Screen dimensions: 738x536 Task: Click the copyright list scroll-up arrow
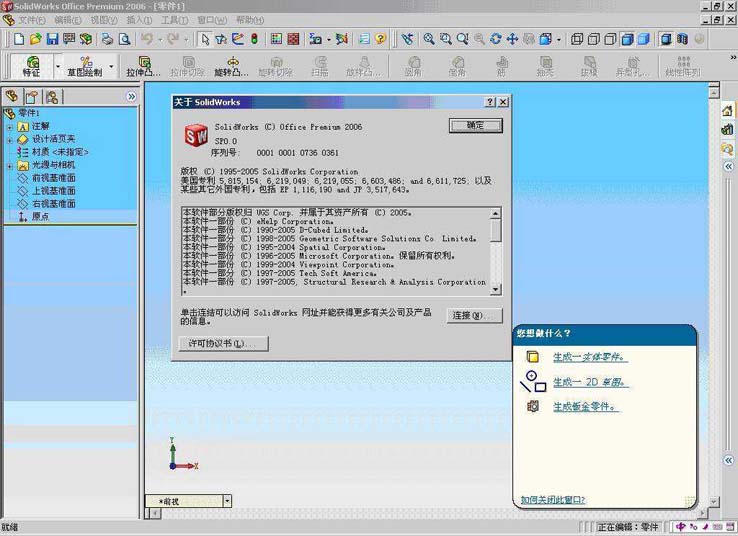point(495,214)
